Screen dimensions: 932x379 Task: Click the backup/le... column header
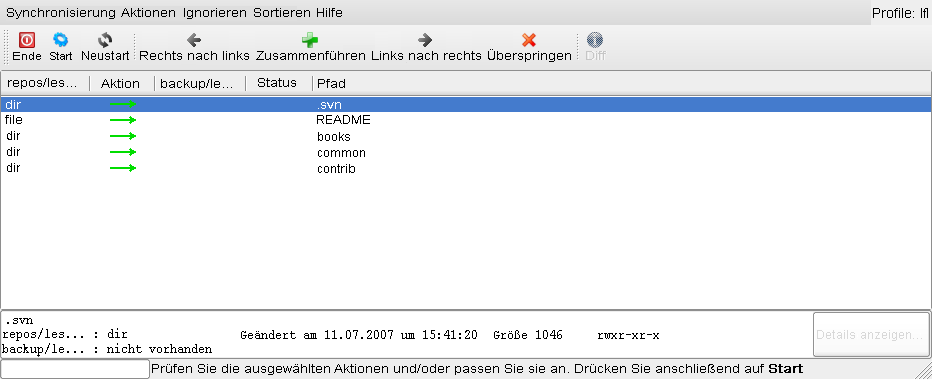tap(199, 83)
